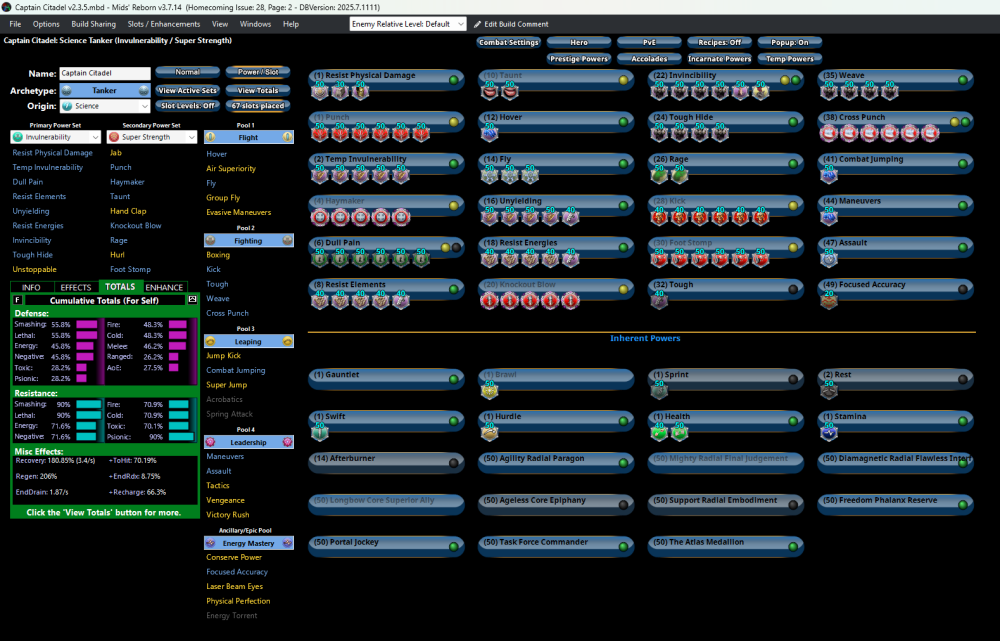Click the F button in Cumulative Totals header
Screen dimensions: 1000x641
(x=18, y=299)
